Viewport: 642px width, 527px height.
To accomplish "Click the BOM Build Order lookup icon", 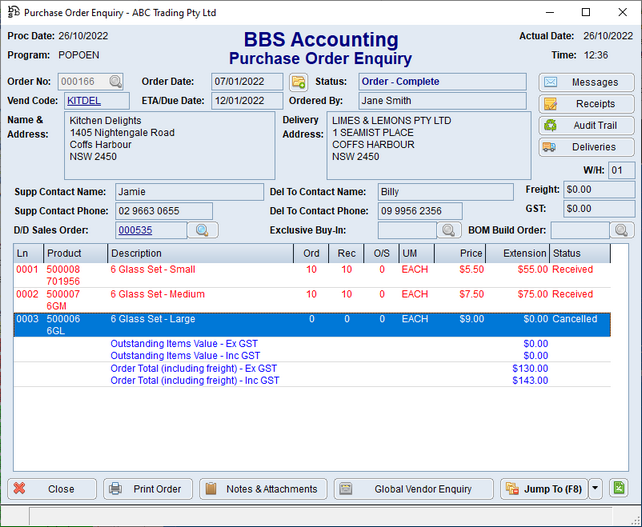I will tap(622, 230).
